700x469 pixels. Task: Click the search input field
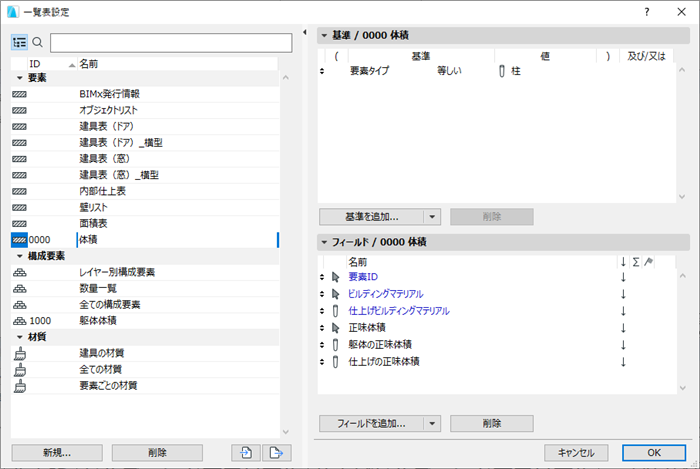(x=171, y=43)
